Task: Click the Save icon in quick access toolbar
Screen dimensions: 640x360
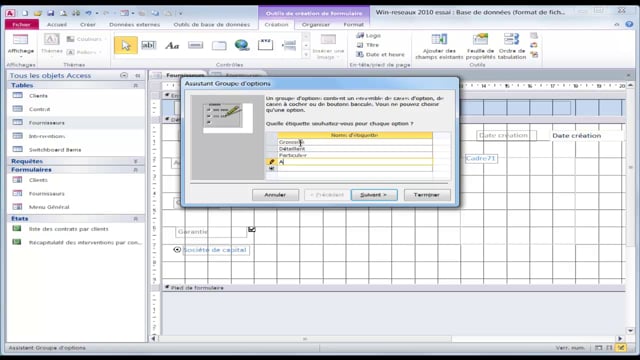Action: point(51,13)
